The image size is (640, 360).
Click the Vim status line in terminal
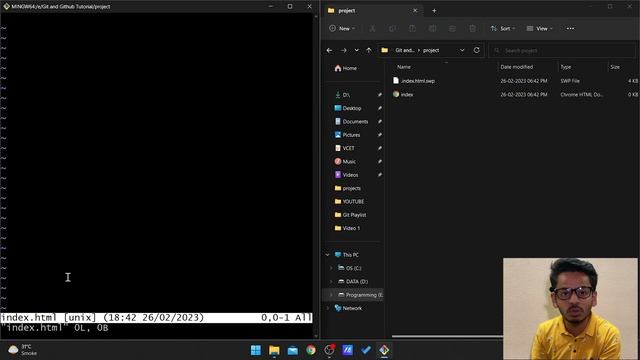156,318
